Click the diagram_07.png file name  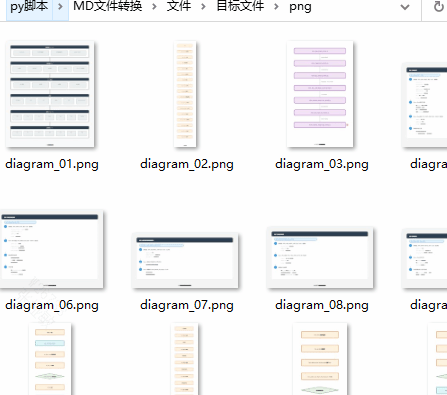(x=187, y=305)
